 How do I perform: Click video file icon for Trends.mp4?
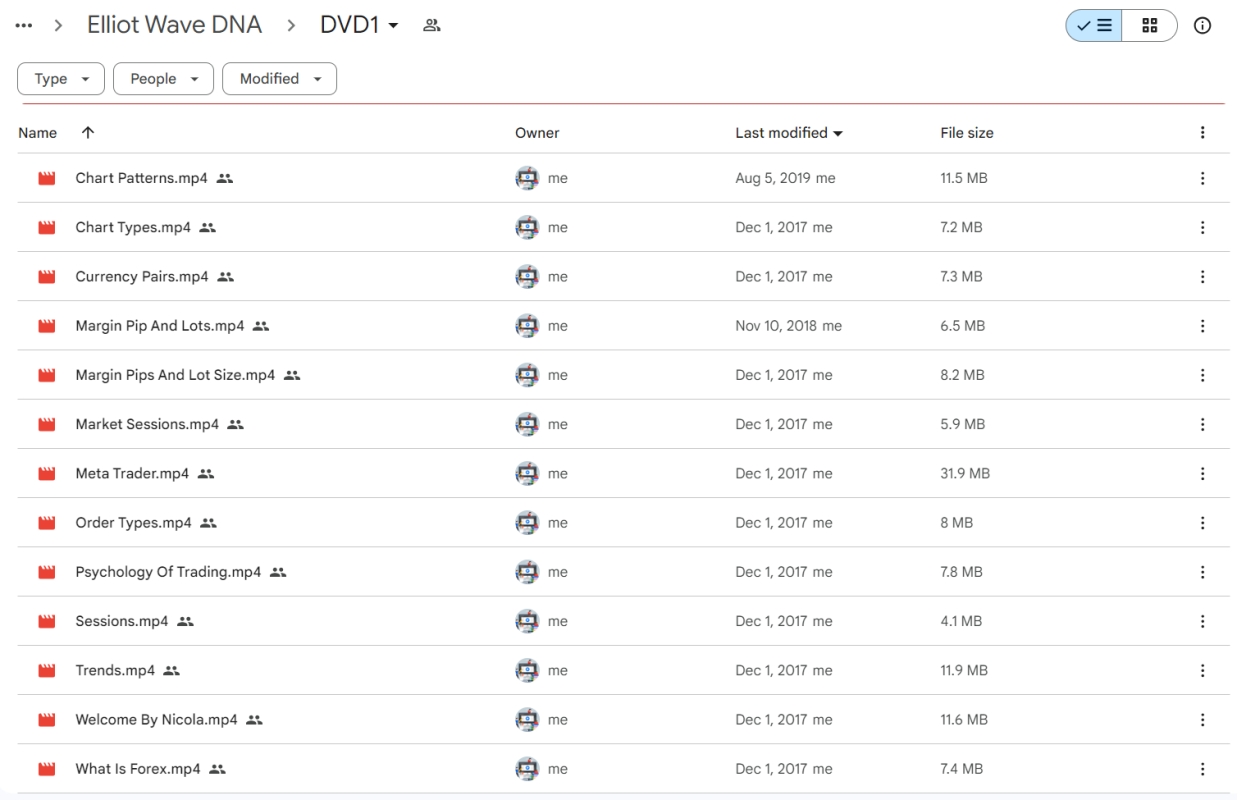[47, 671]
